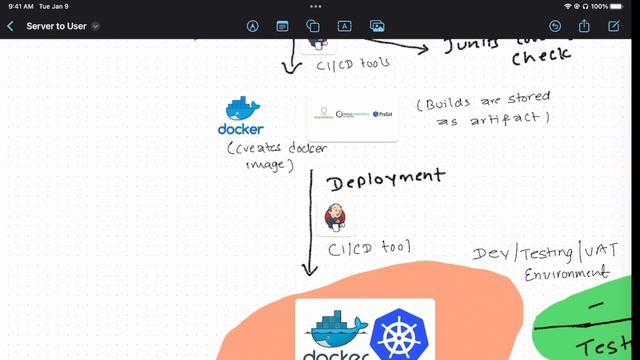
Task: Open the three-dot multitasking menu
Action: click(316, 7)
